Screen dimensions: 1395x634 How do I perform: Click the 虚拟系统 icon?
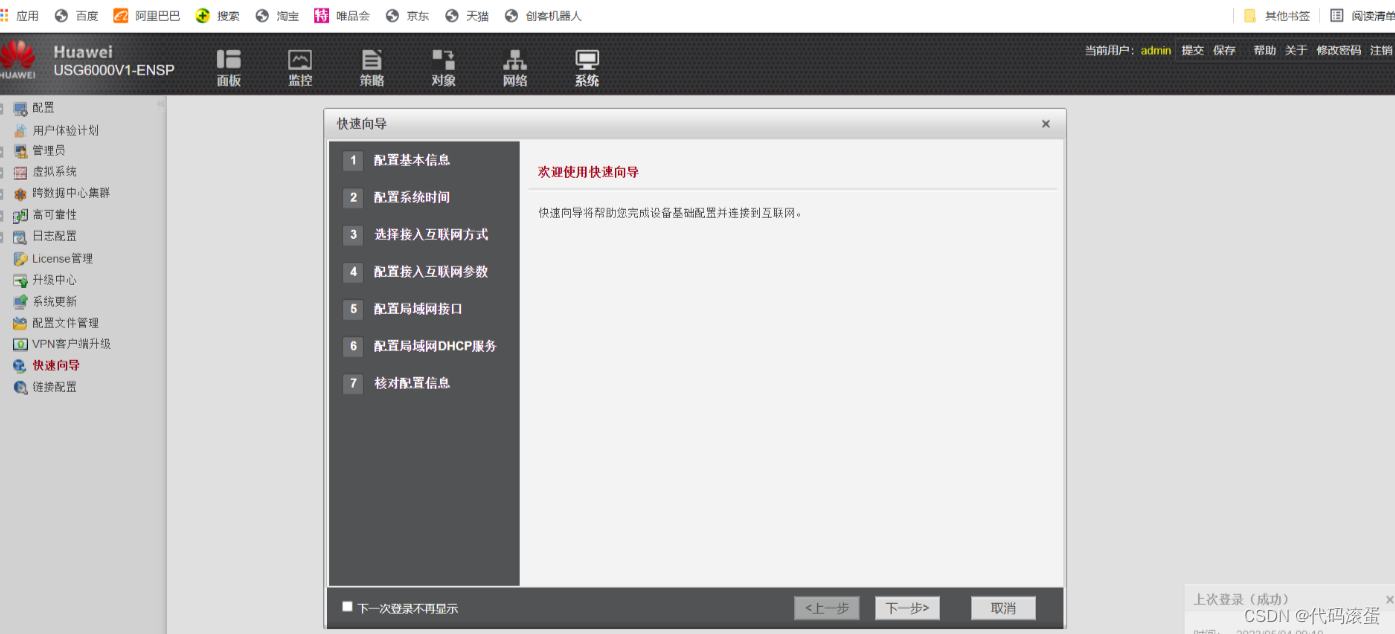[x=20, y=172]
